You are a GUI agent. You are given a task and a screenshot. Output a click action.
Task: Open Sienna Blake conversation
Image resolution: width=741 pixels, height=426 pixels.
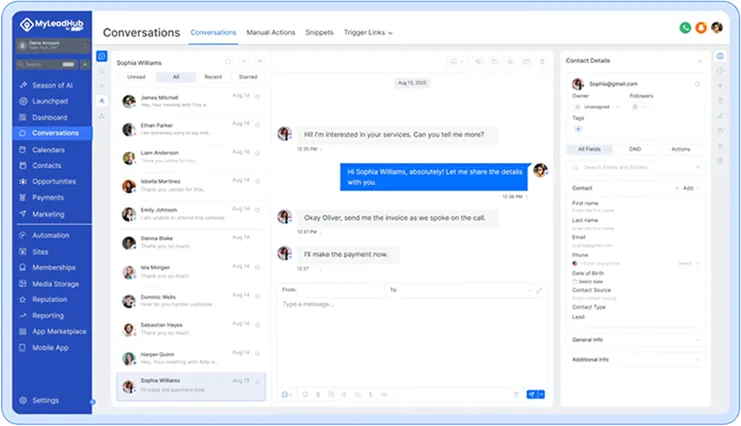[x=191, y=243]
